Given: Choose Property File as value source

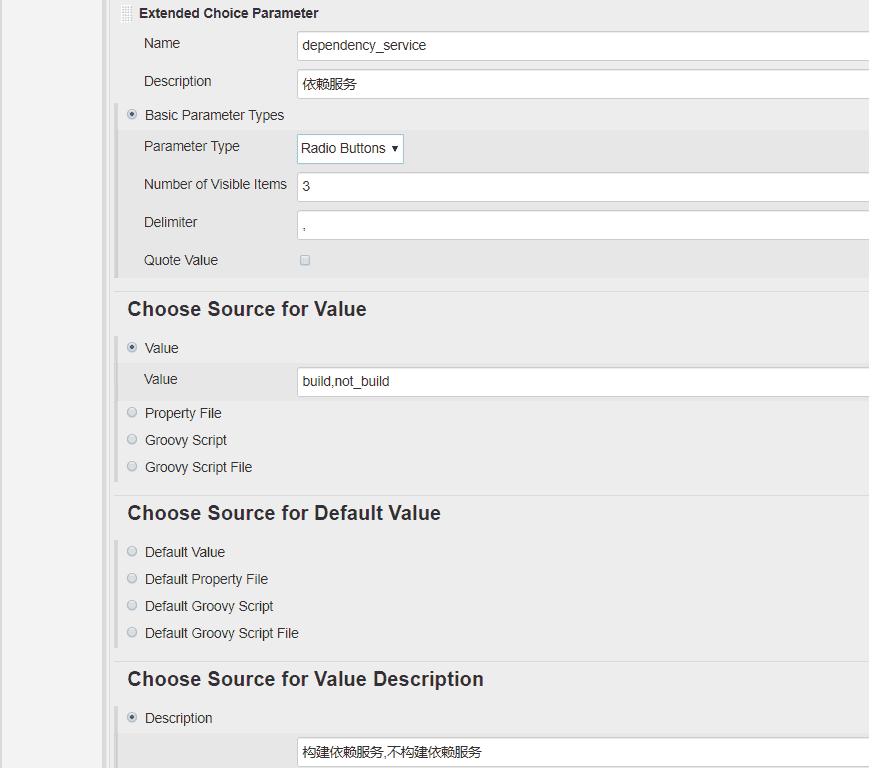Looking at the screenshot, I should 132,413.
